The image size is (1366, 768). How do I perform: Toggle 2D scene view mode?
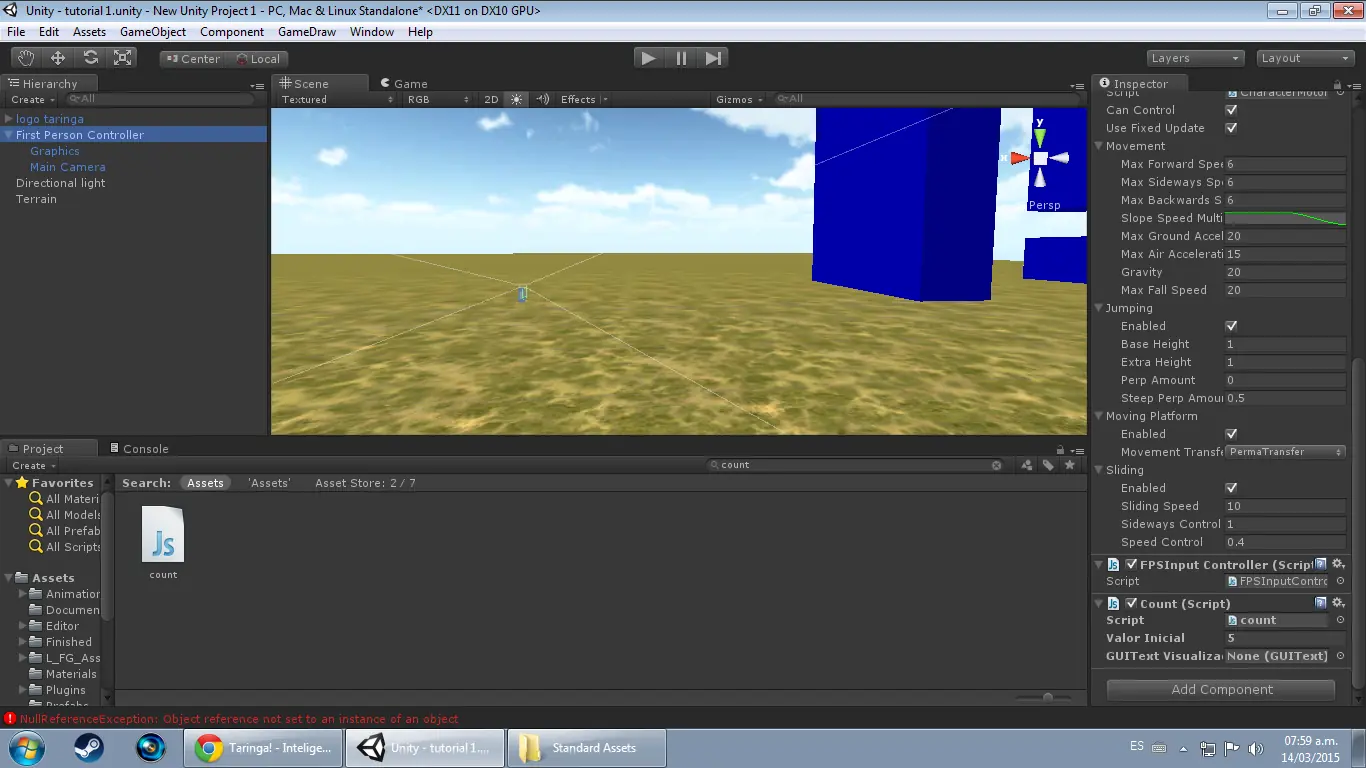tap(491, 99)
